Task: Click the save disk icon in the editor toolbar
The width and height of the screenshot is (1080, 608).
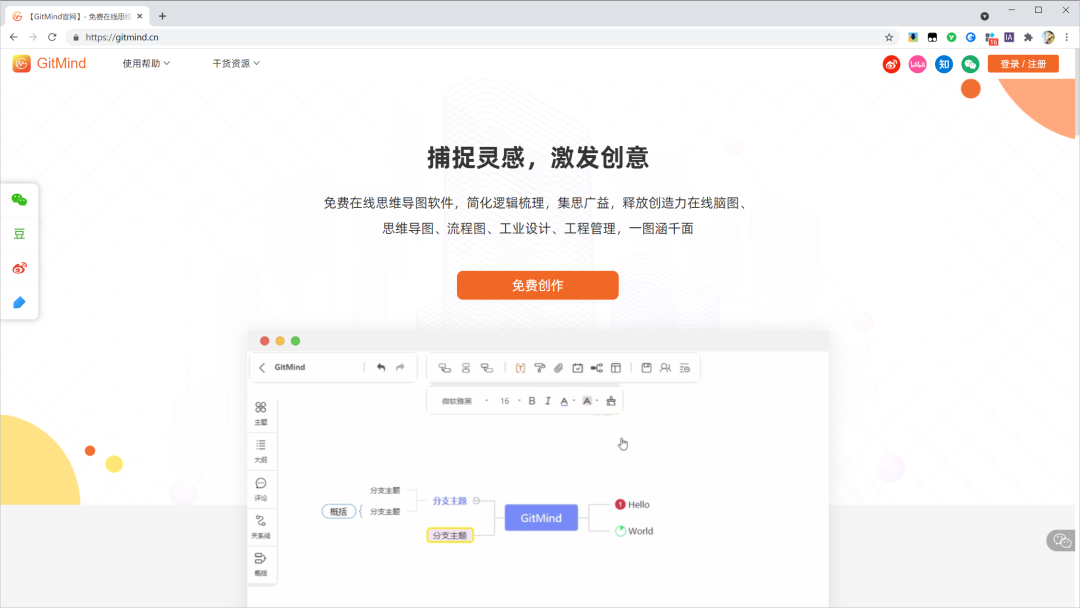Action: (646, 368)
